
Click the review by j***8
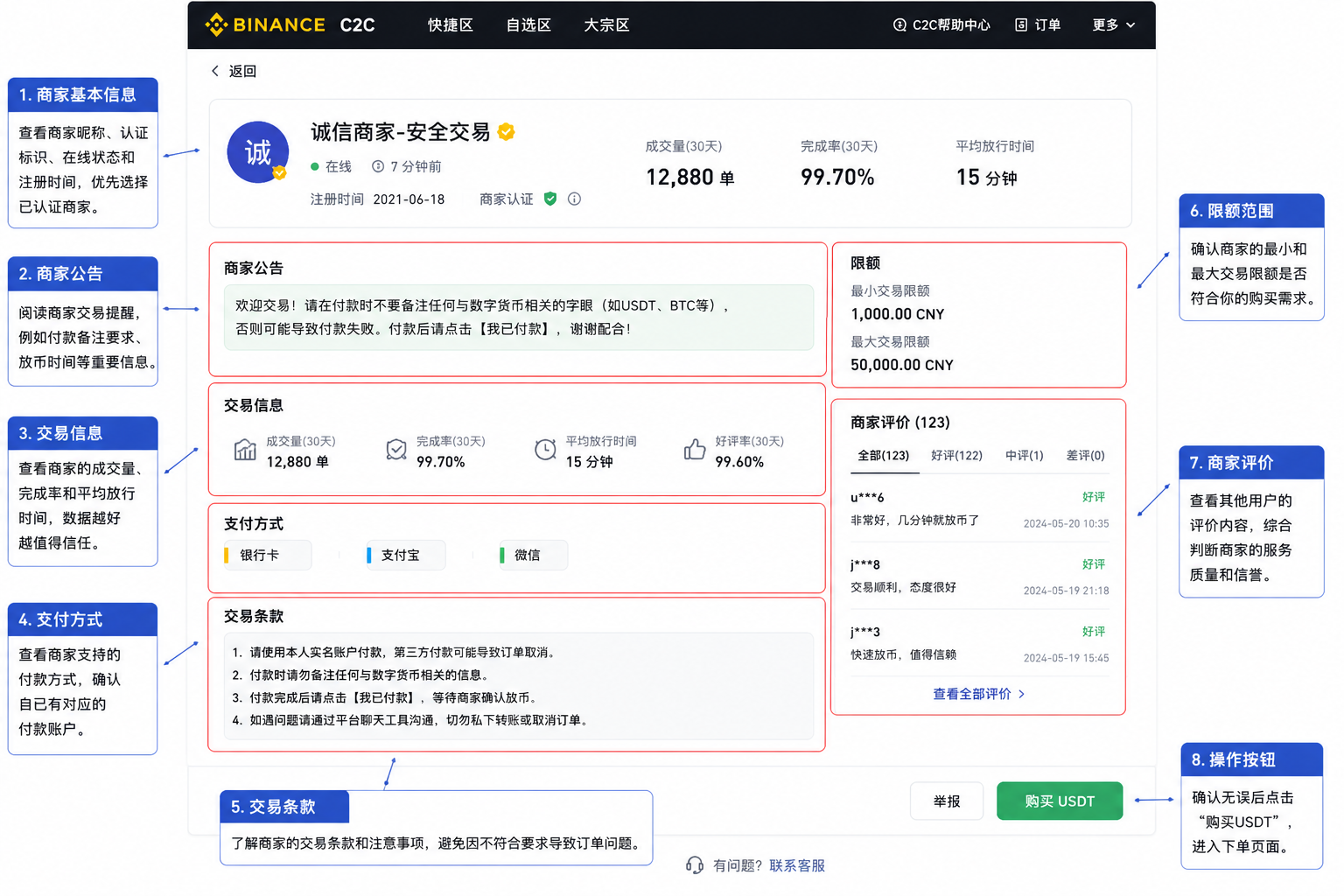pos(979,576)
